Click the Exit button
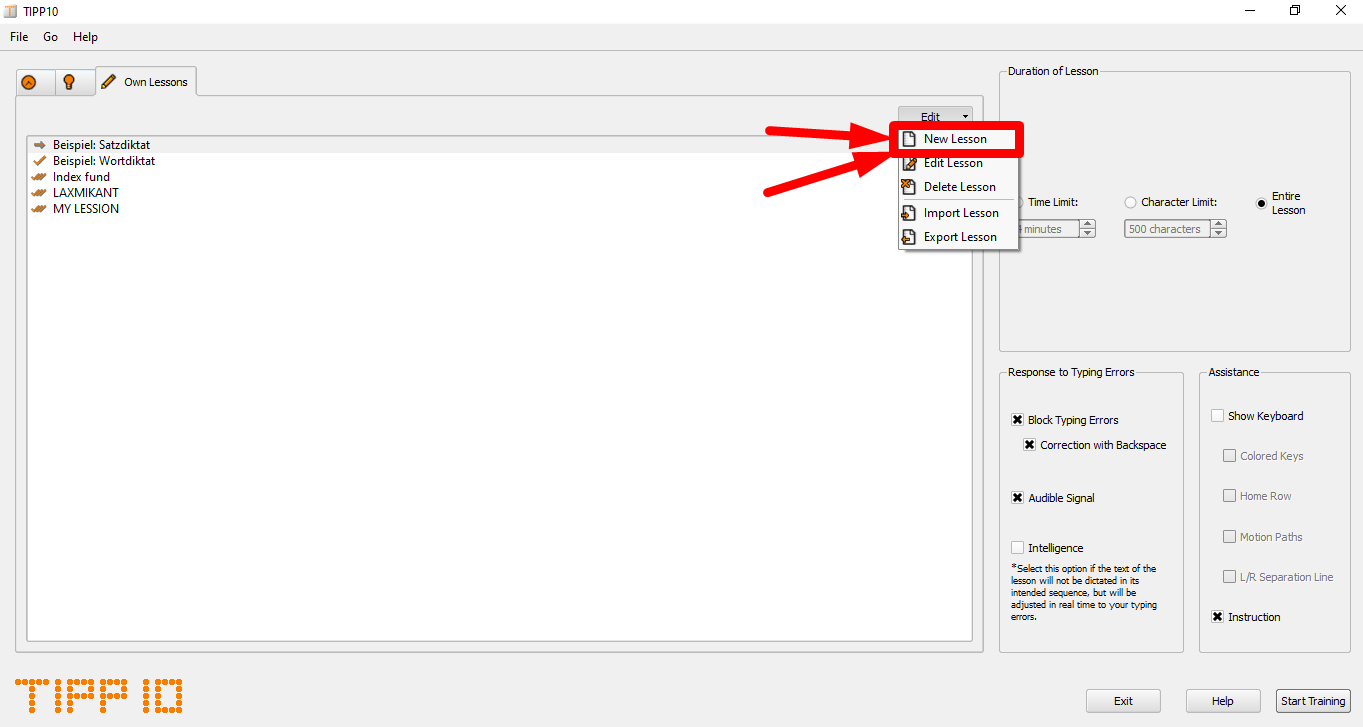 click(x=1124, y=701)
